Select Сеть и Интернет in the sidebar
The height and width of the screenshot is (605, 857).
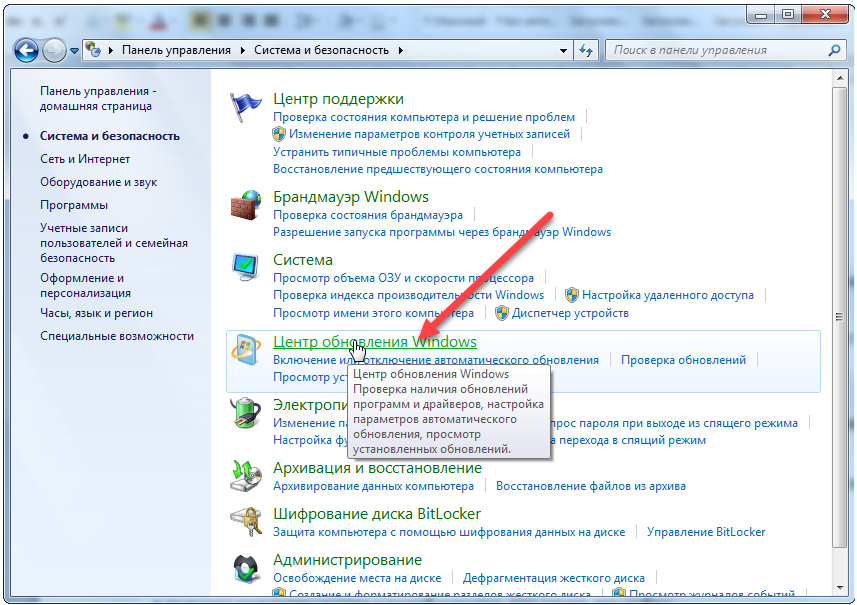(85, 158)
